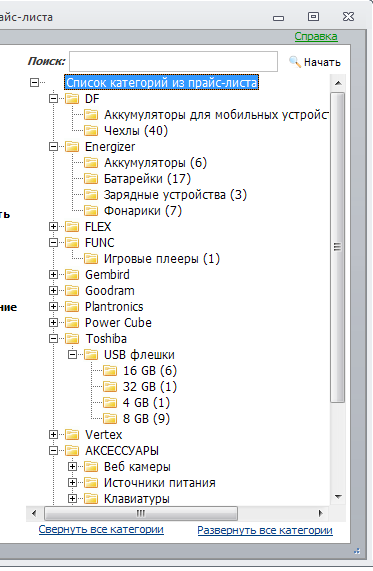Expand the Веб камеры subcategory
The height and width of the screenshot is (571, 373).
(72, 467)
